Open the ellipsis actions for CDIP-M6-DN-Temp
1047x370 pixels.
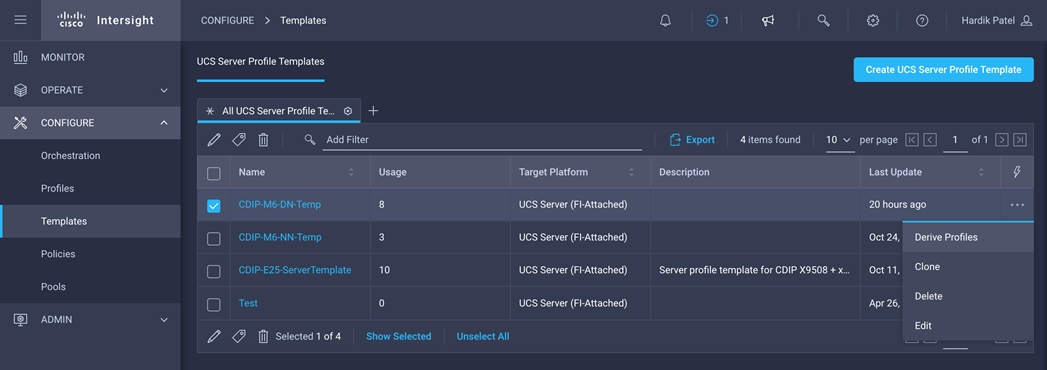click(1017, 205)
